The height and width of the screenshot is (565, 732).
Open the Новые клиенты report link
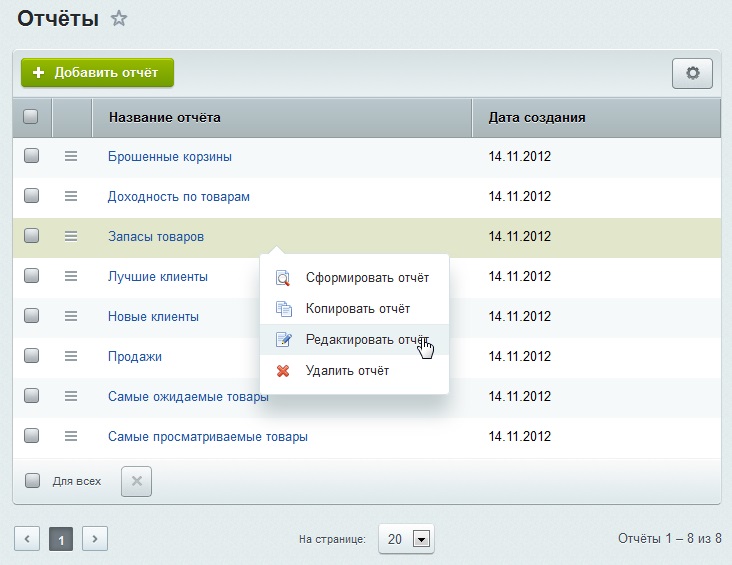(x=153, y=317)
